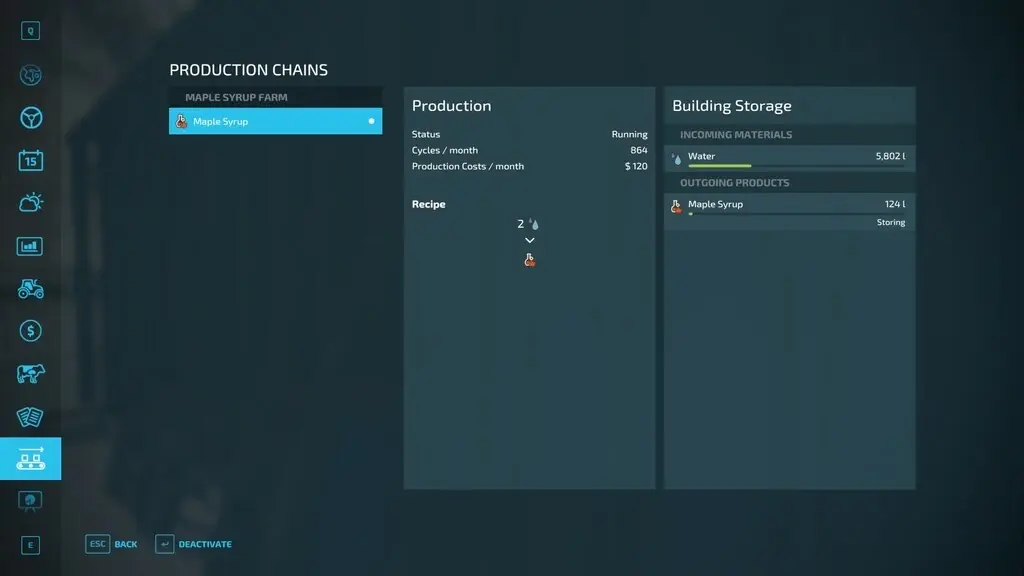Viewport: 1024px width, 576px height.
Task: Open the cow animals page icon
Action: pos(31,374)
